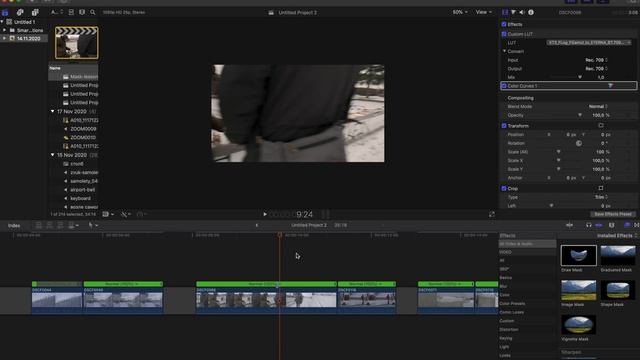
Task: Click the Color Curves 1 color icon
Action: point(611,86)
